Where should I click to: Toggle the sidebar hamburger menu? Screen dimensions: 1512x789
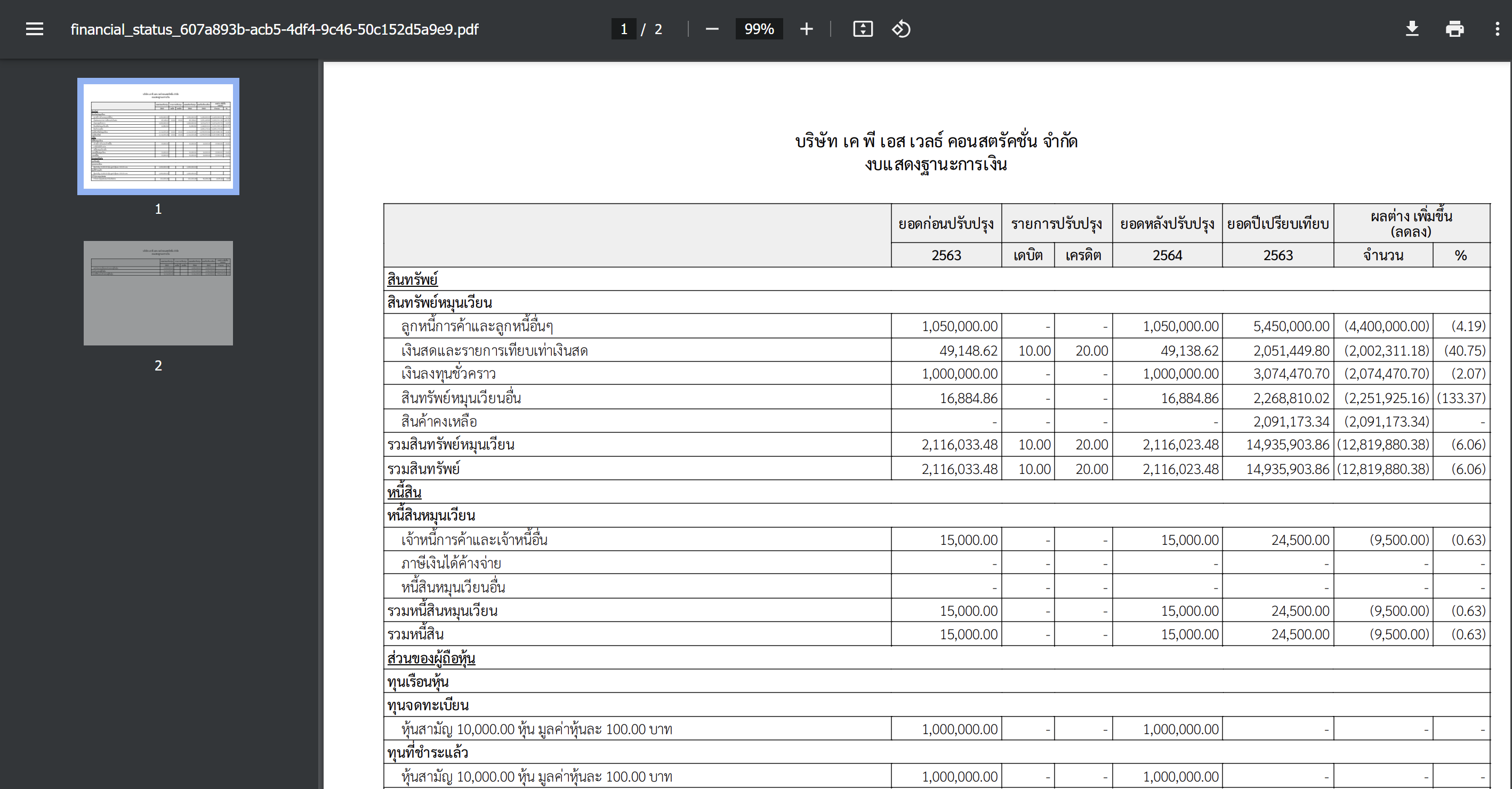[35, 29]
